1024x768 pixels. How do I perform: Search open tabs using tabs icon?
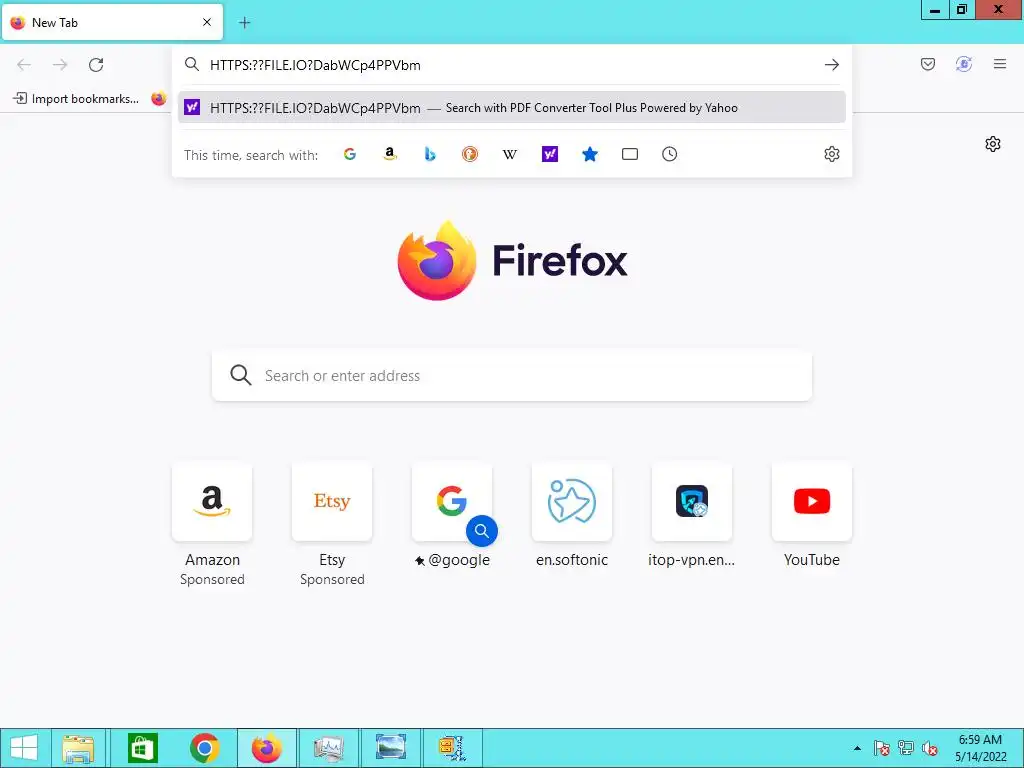point(630,154)
